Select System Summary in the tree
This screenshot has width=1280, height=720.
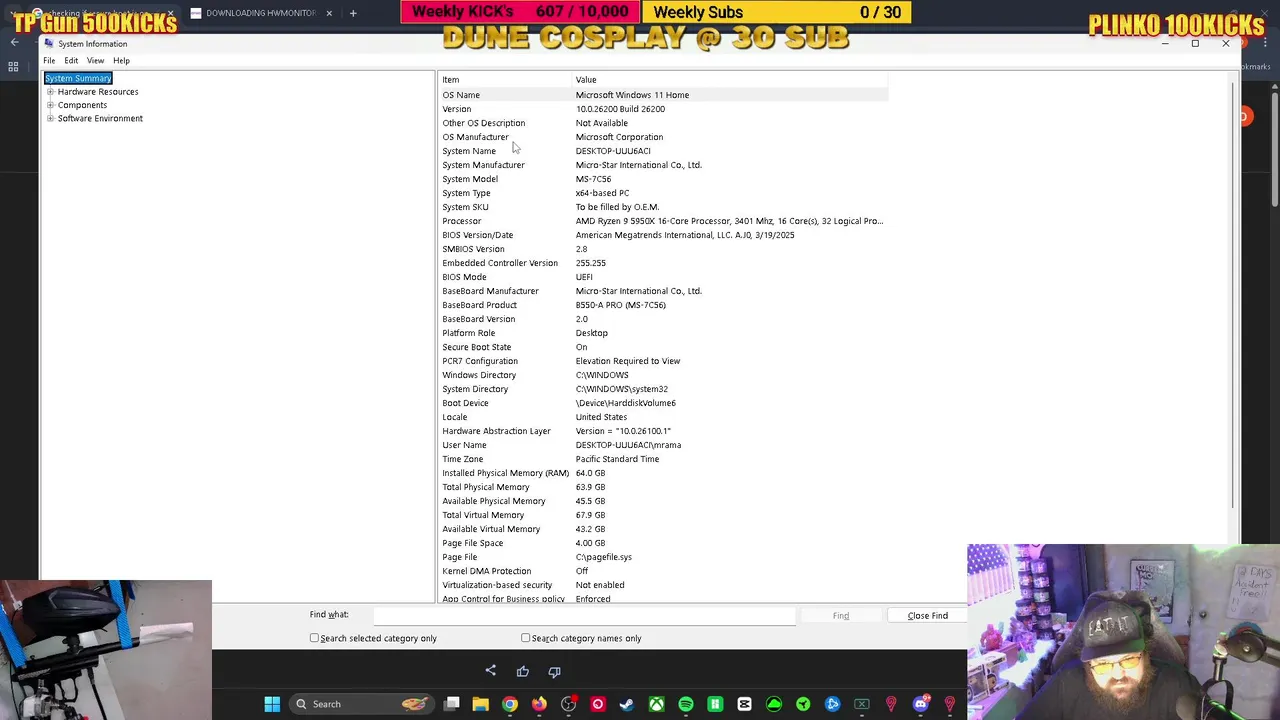[78, 78]
